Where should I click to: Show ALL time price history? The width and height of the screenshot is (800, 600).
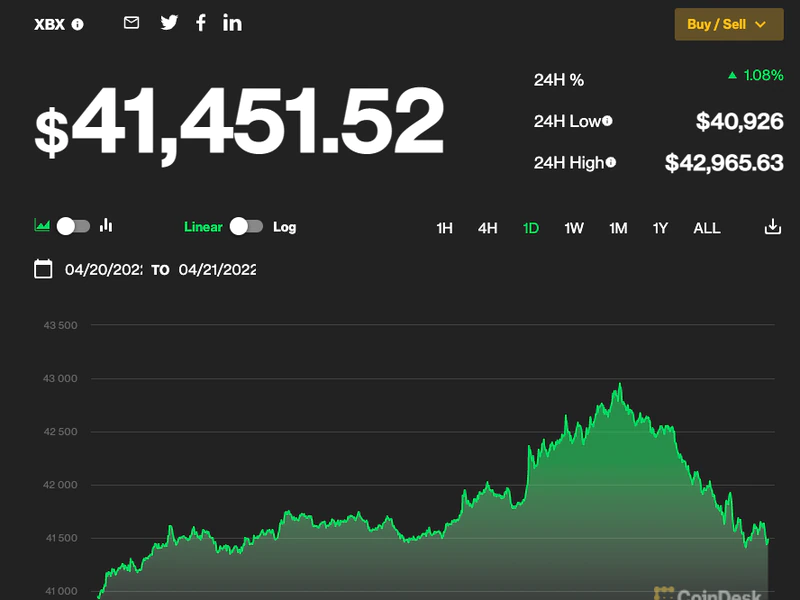pos(706,228)
